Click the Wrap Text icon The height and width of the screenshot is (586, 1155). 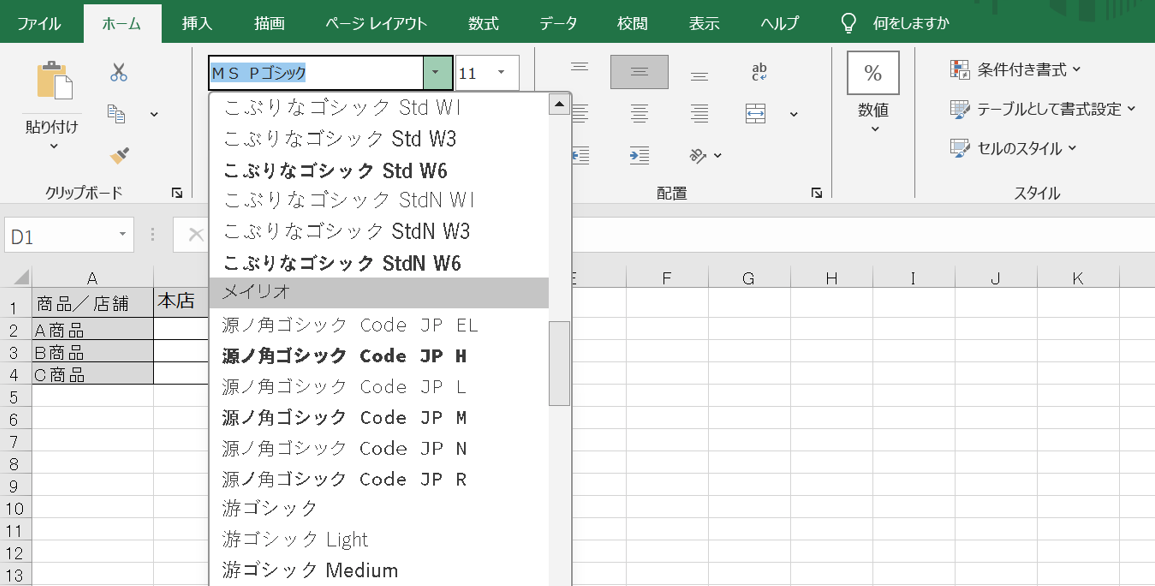759,72
